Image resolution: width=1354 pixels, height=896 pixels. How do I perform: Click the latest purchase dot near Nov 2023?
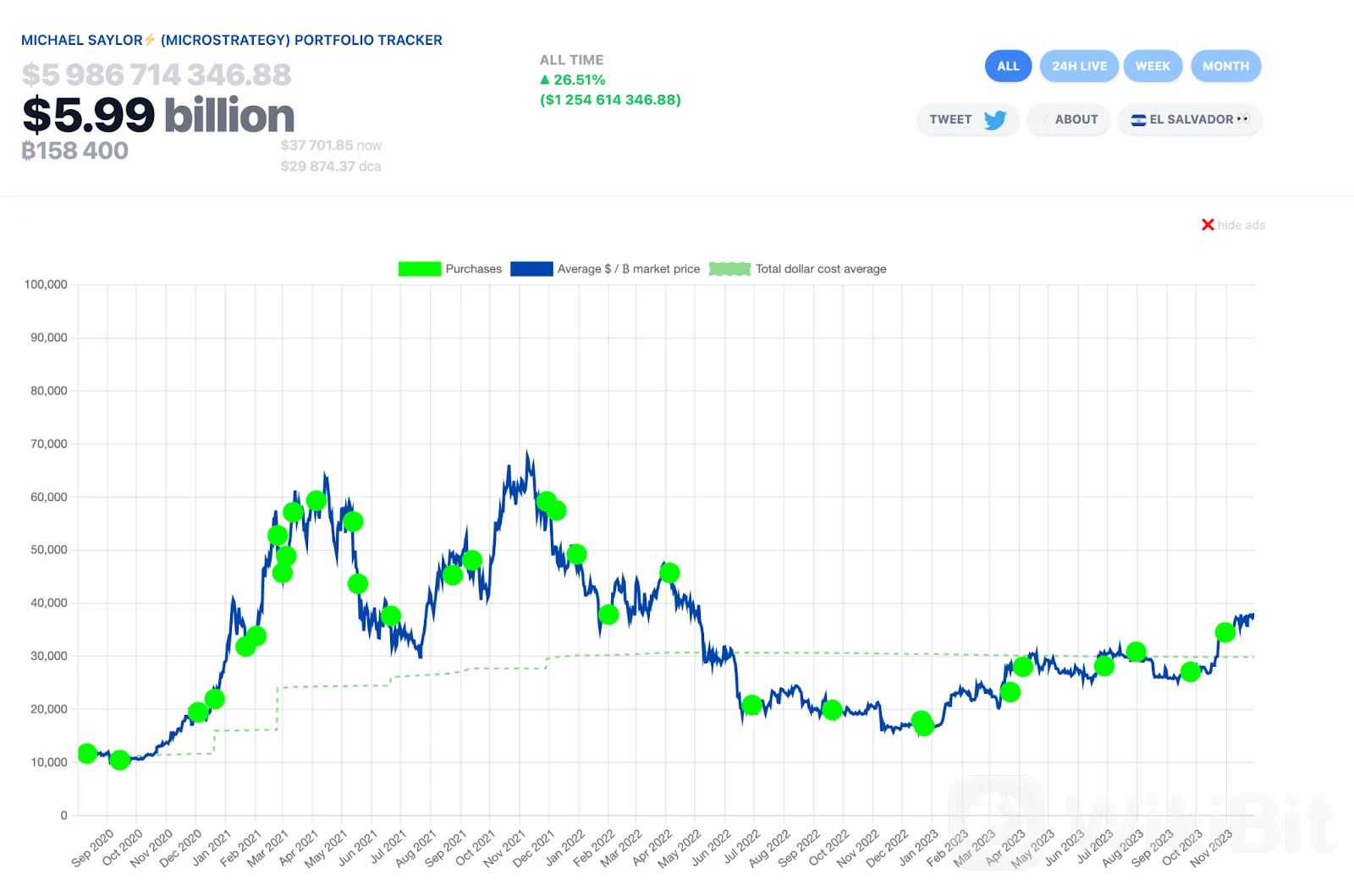tap(1225, 632)
